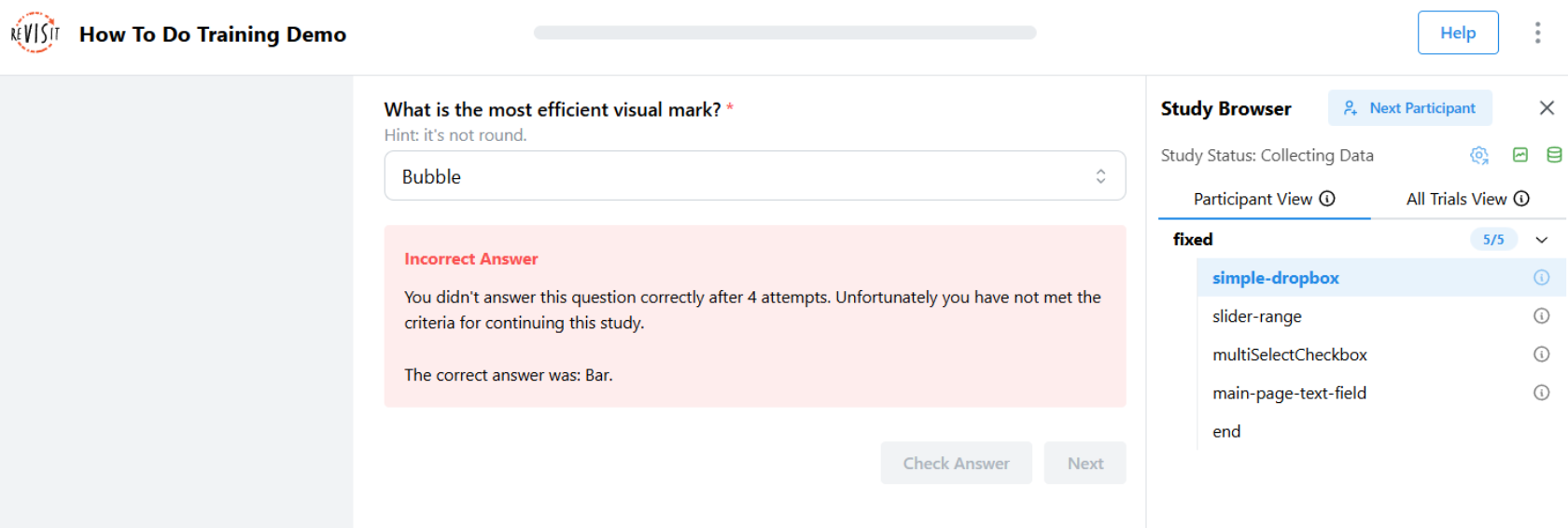This screenshot has height=528, width=1568.
Task: Click the green database icon
Action: click(1554, 155)
